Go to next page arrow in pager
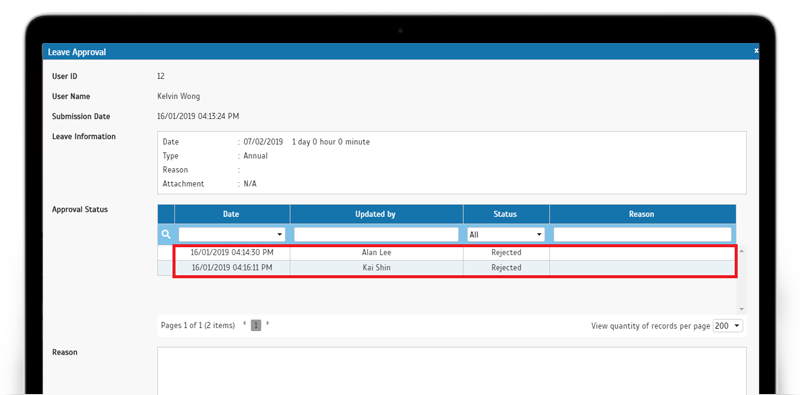Screen dimensions: 800x395 [268, 324]
